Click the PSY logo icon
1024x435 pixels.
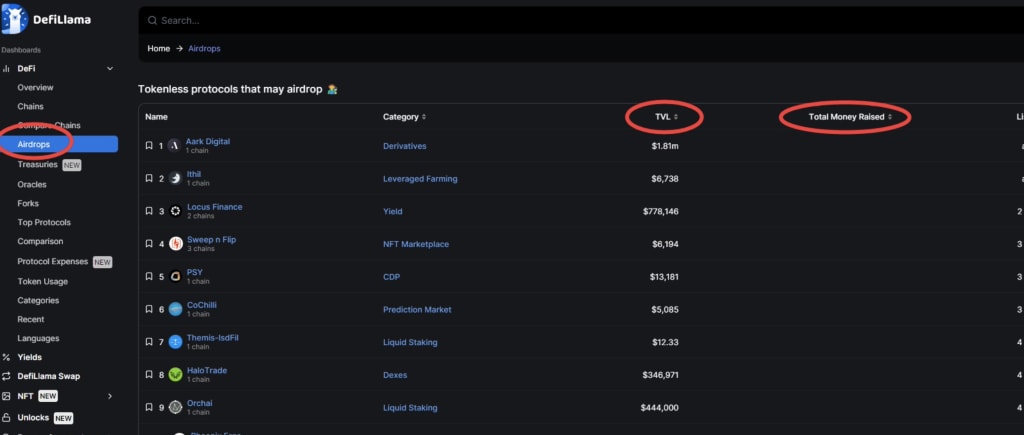pos(175,276)
